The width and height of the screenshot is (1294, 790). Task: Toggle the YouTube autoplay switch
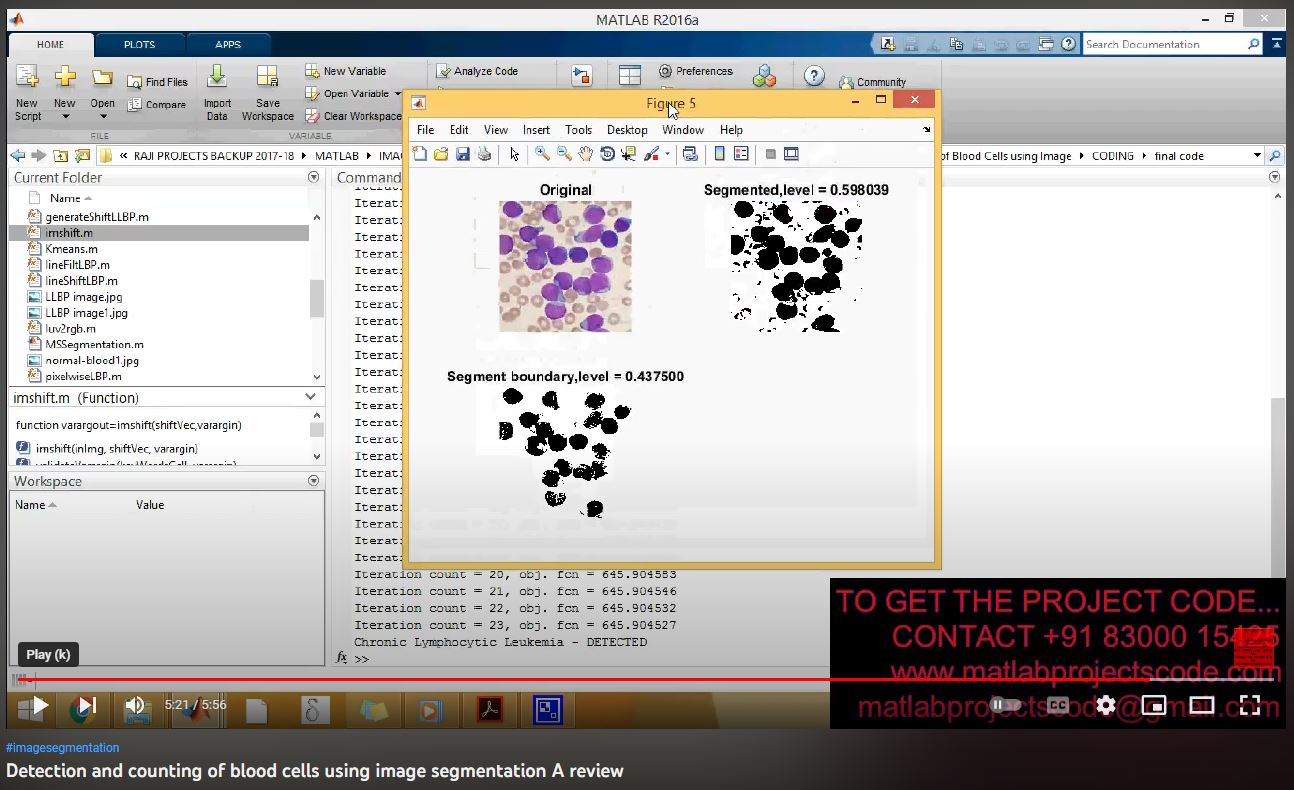click(1005, 705)
